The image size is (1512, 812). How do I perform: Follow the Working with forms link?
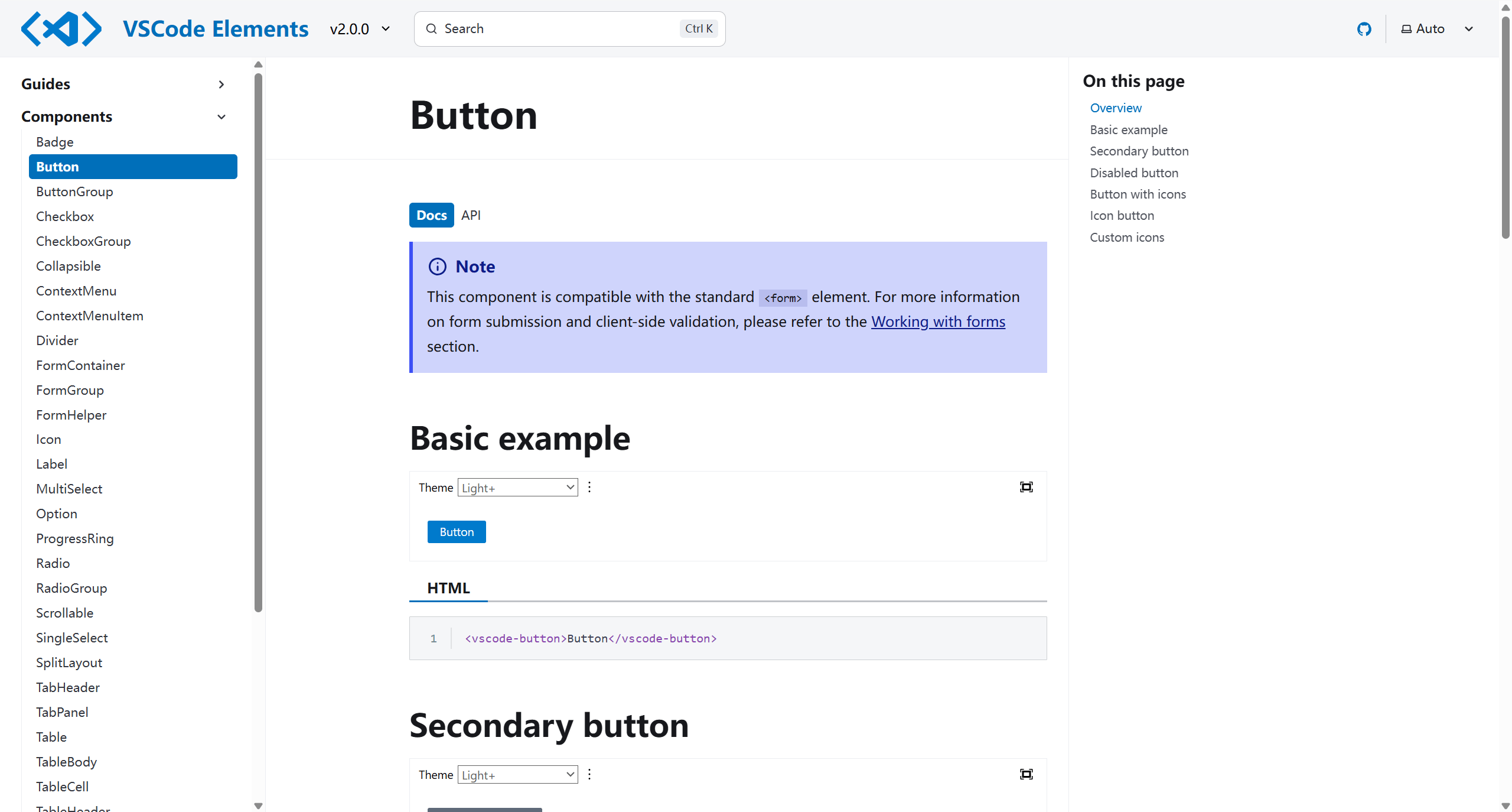click(x=937, y=321)
